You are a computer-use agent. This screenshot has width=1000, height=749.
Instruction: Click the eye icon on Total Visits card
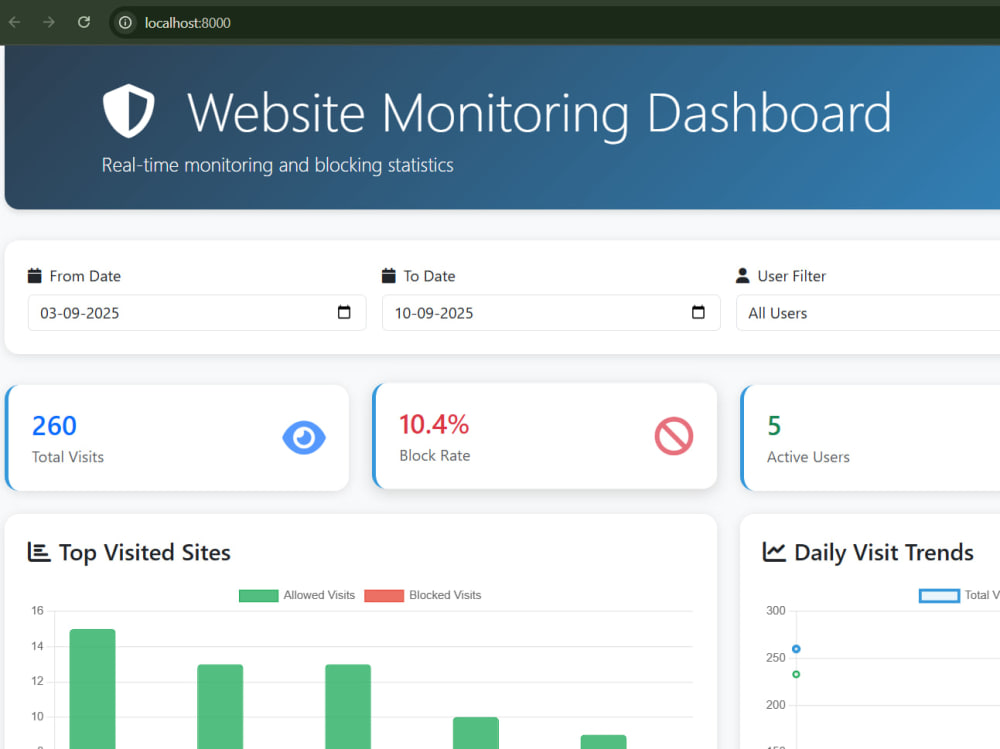coord(304,438)
